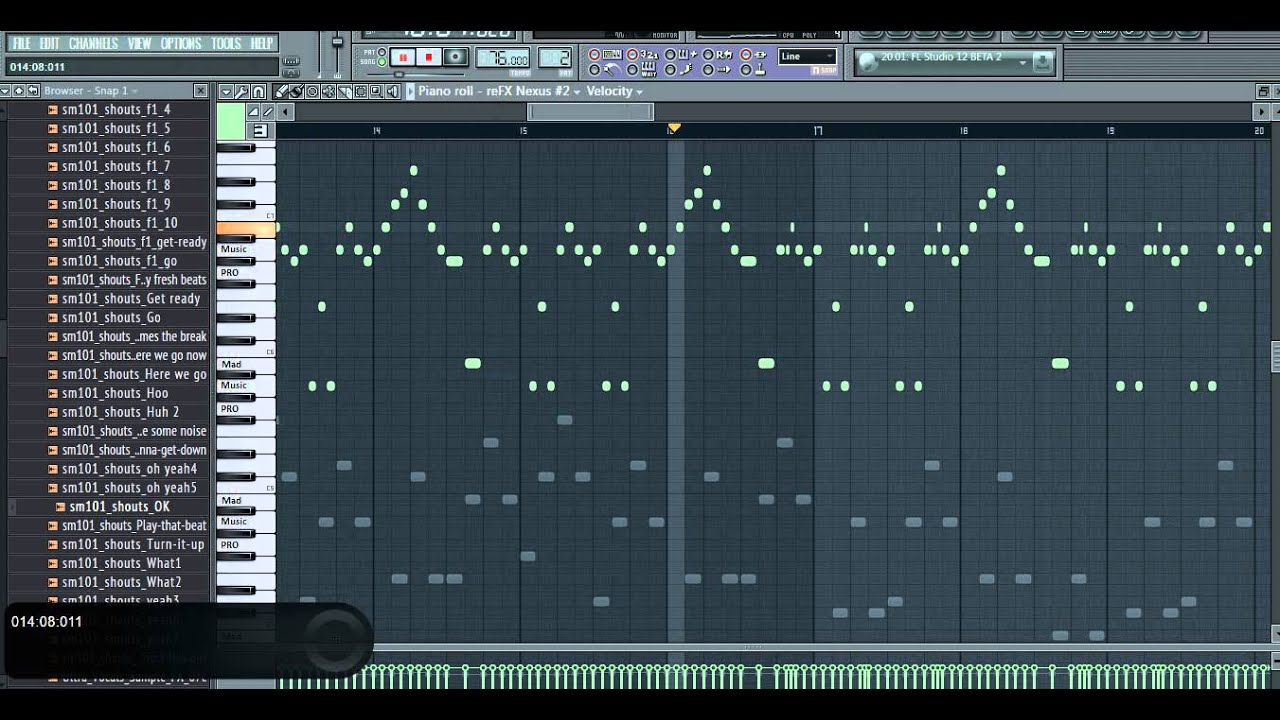Stop playback with the stop button

(428, 57)
